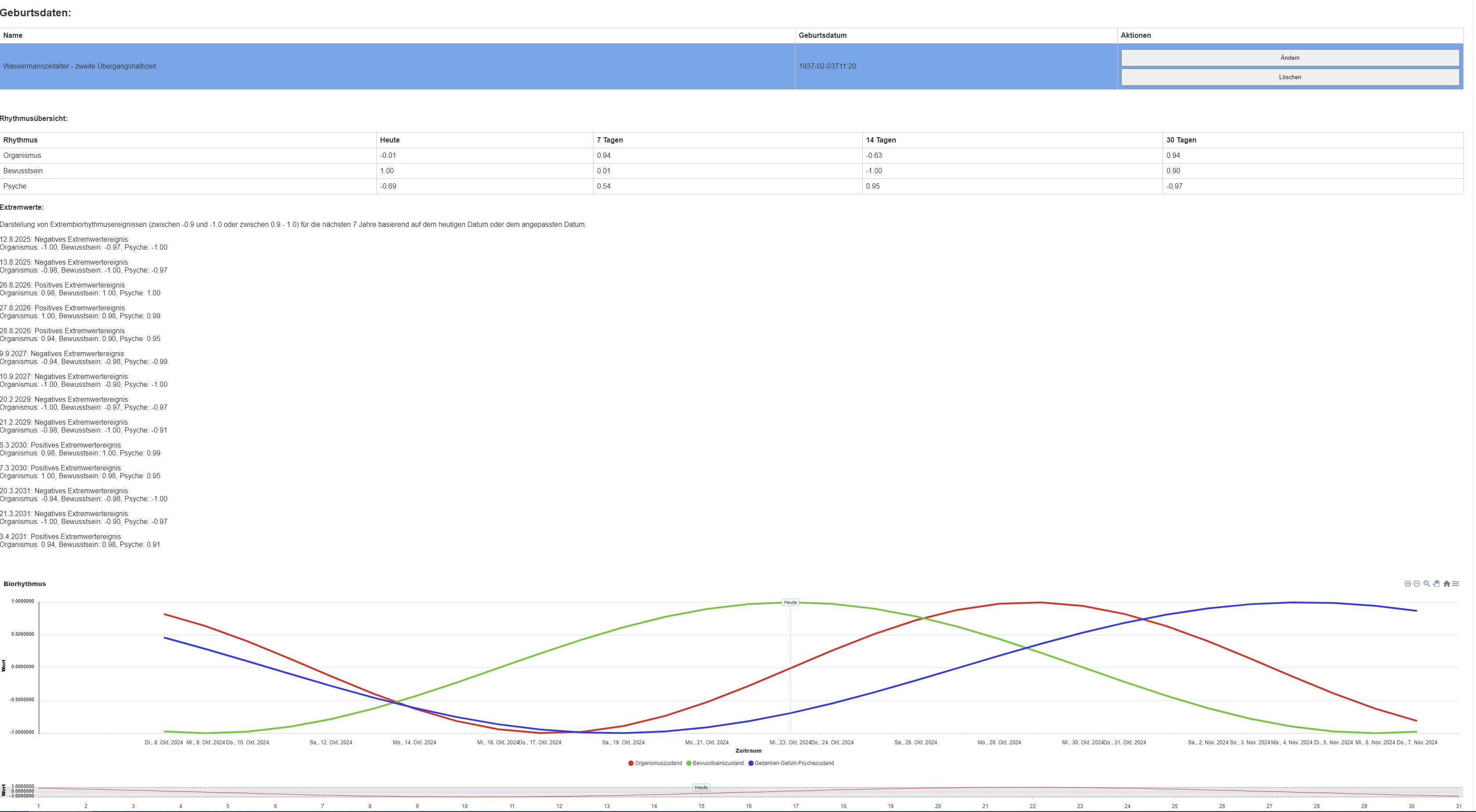Click the chart zoom in icon
The image size is (1476, 812).
point(1407,583)
